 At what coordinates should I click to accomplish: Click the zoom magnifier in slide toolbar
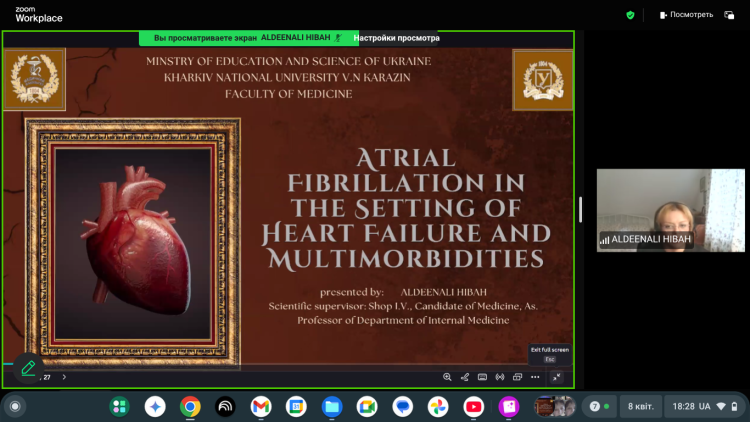447,377
